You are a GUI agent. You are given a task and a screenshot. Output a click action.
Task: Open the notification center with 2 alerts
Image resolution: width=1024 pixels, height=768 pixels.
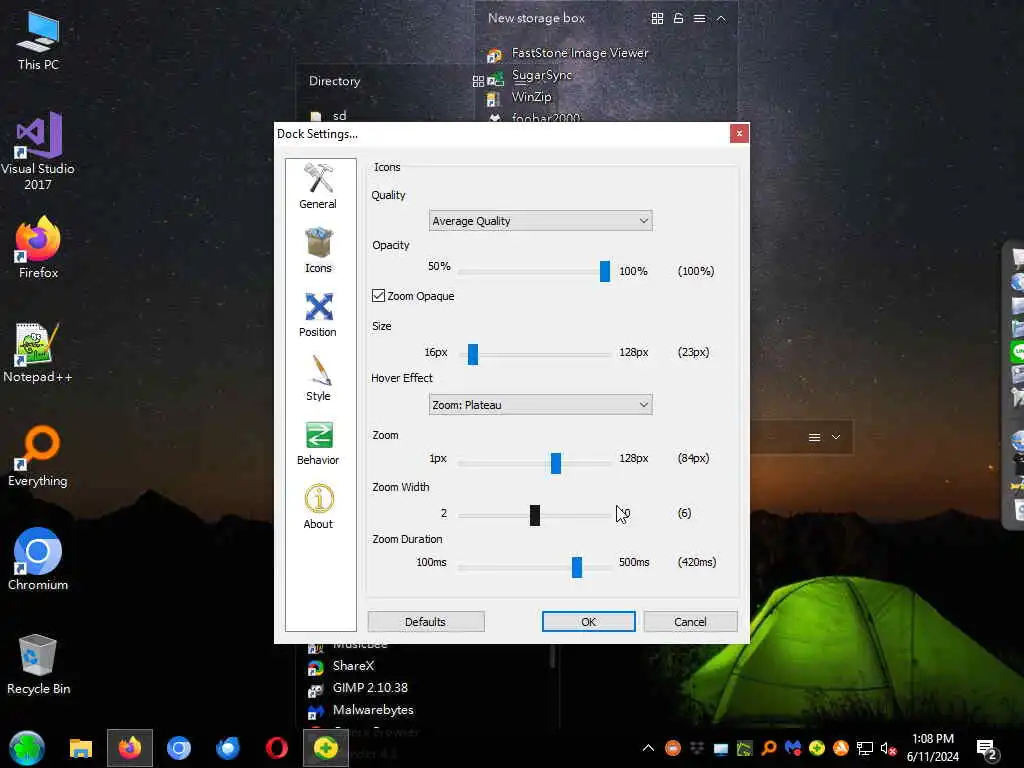(986, 749)
